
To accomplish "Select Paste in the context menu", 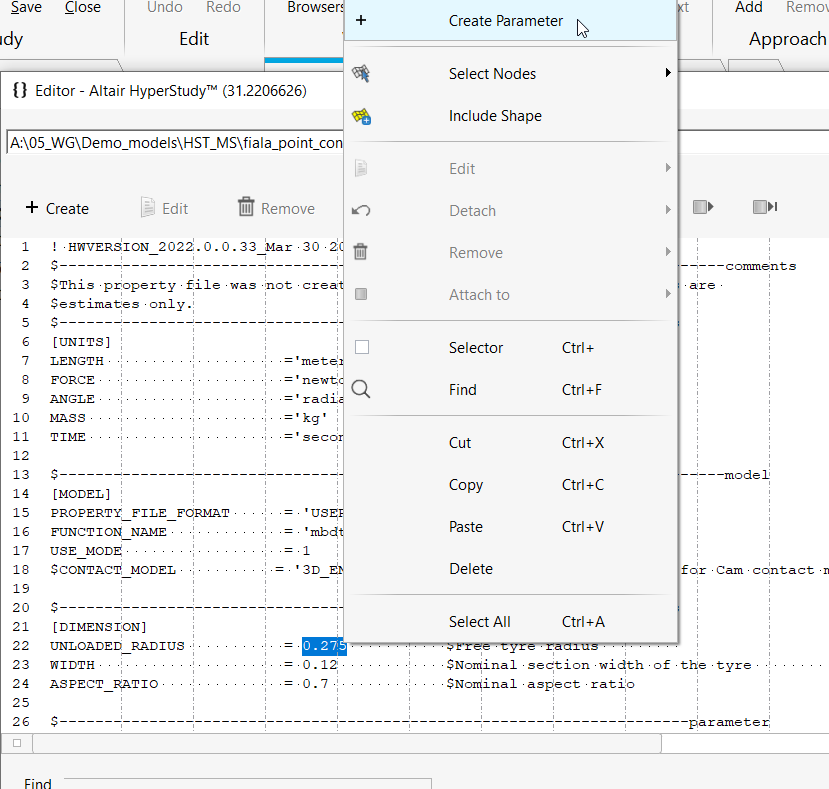I will (510, 527).
